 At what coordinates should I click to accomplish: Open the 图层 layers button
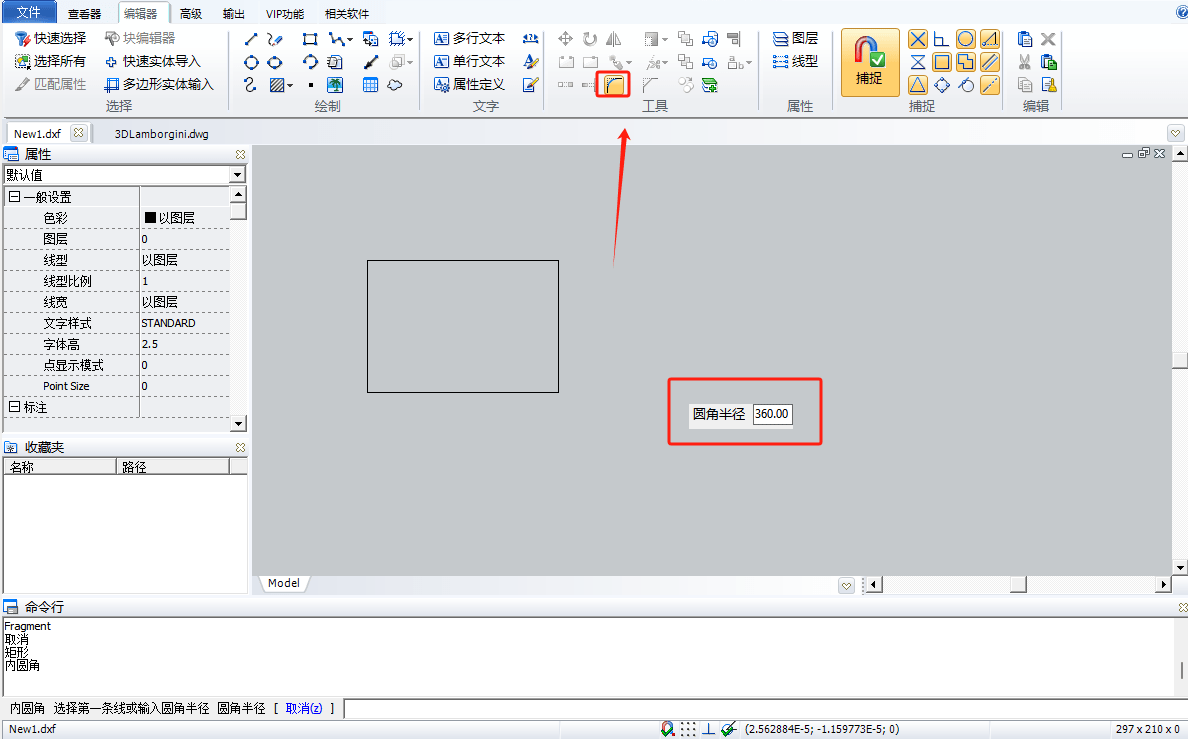pyautogui.click(x=796, y=39)
